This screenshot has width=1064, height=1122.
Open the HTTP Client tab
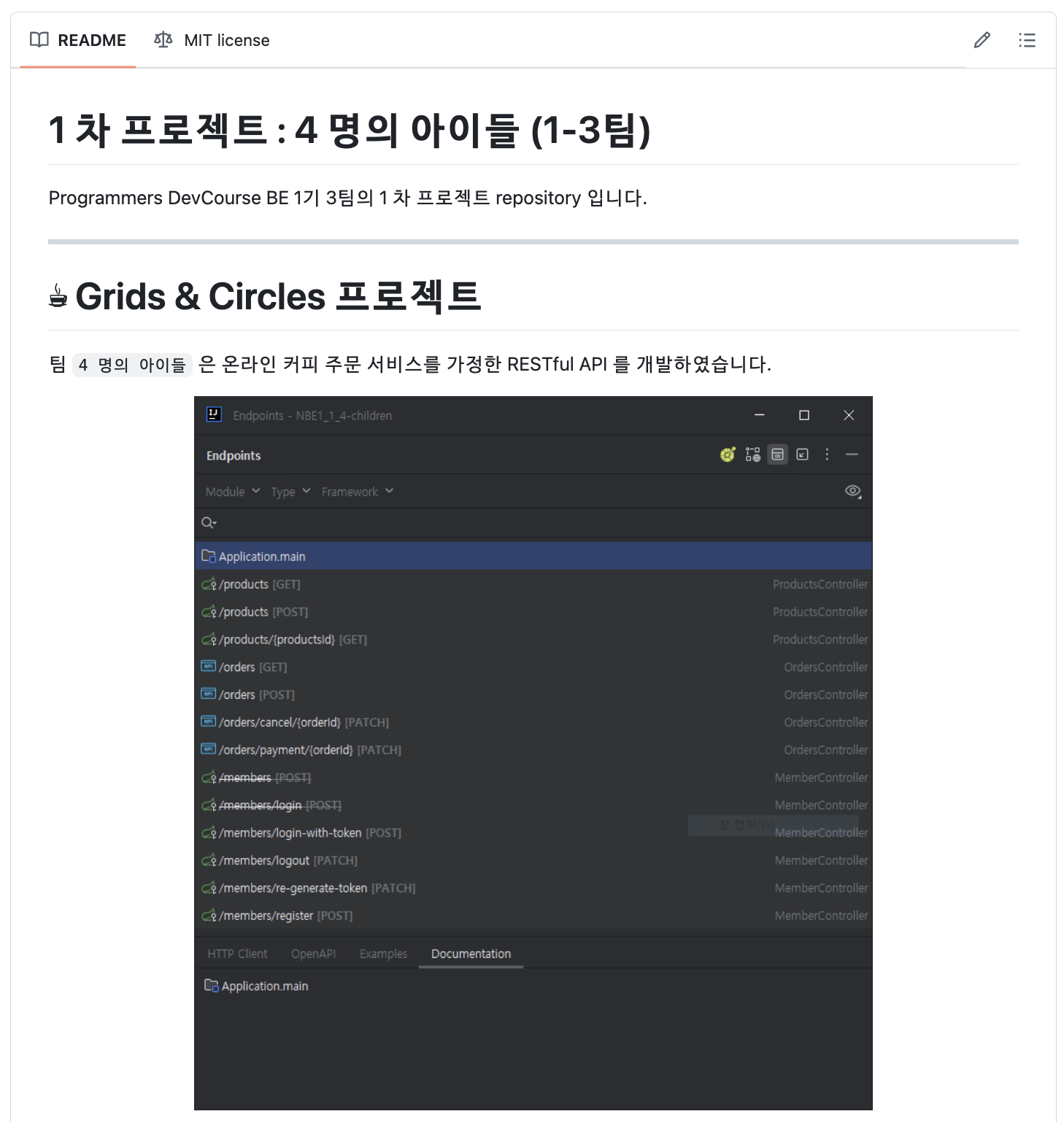[237, 953]
